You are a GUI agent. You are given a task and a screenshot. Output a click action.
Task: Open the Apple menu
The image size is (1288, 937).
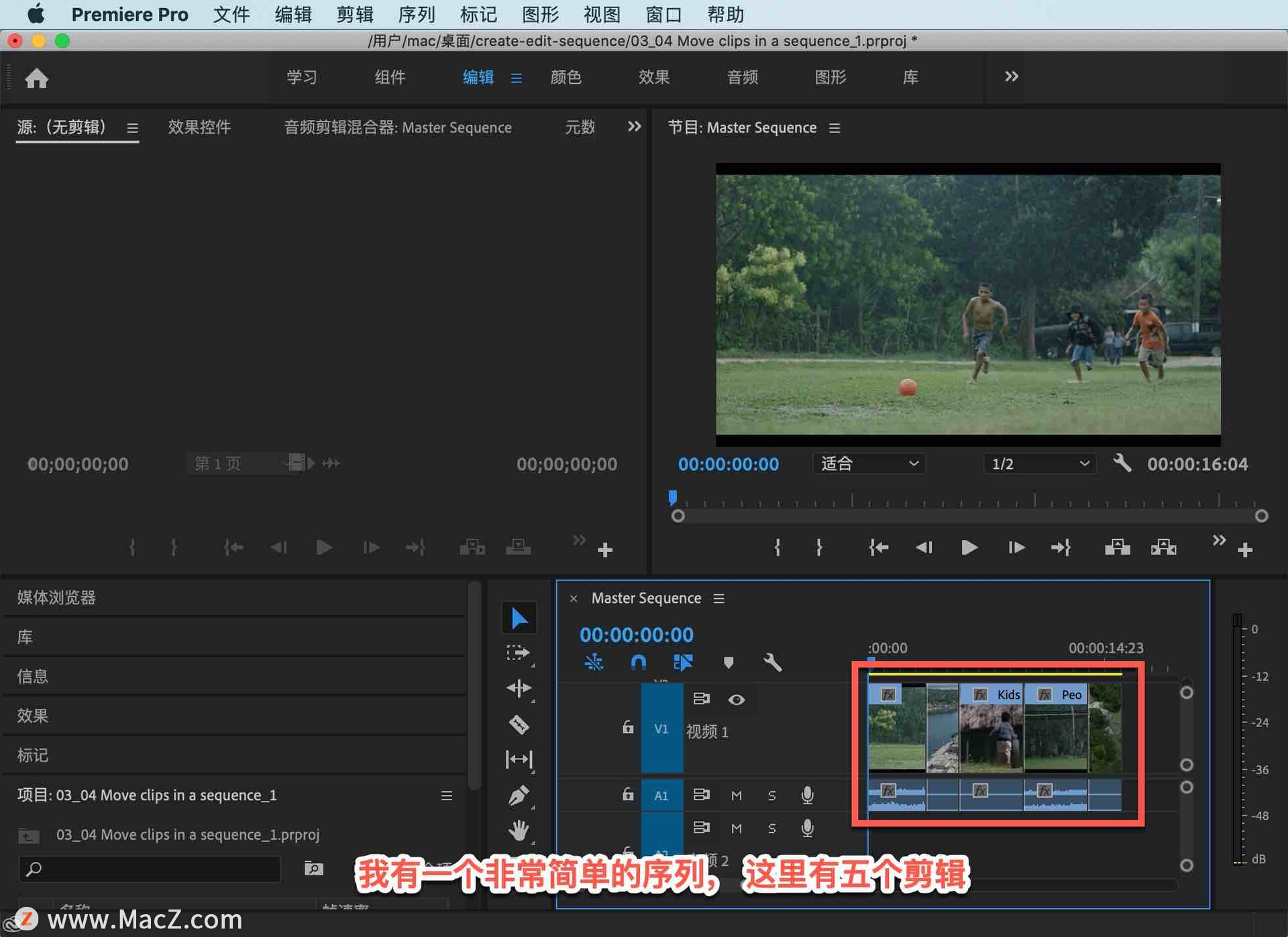36,14
